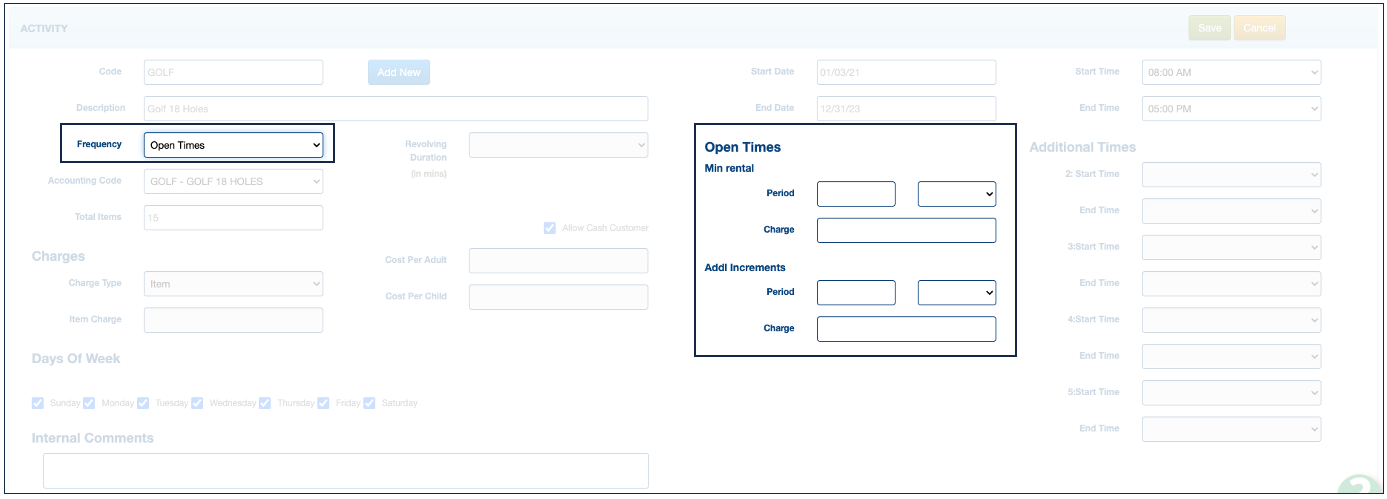Click the Start Date field

pyautogui.click(x=906, y=73)
